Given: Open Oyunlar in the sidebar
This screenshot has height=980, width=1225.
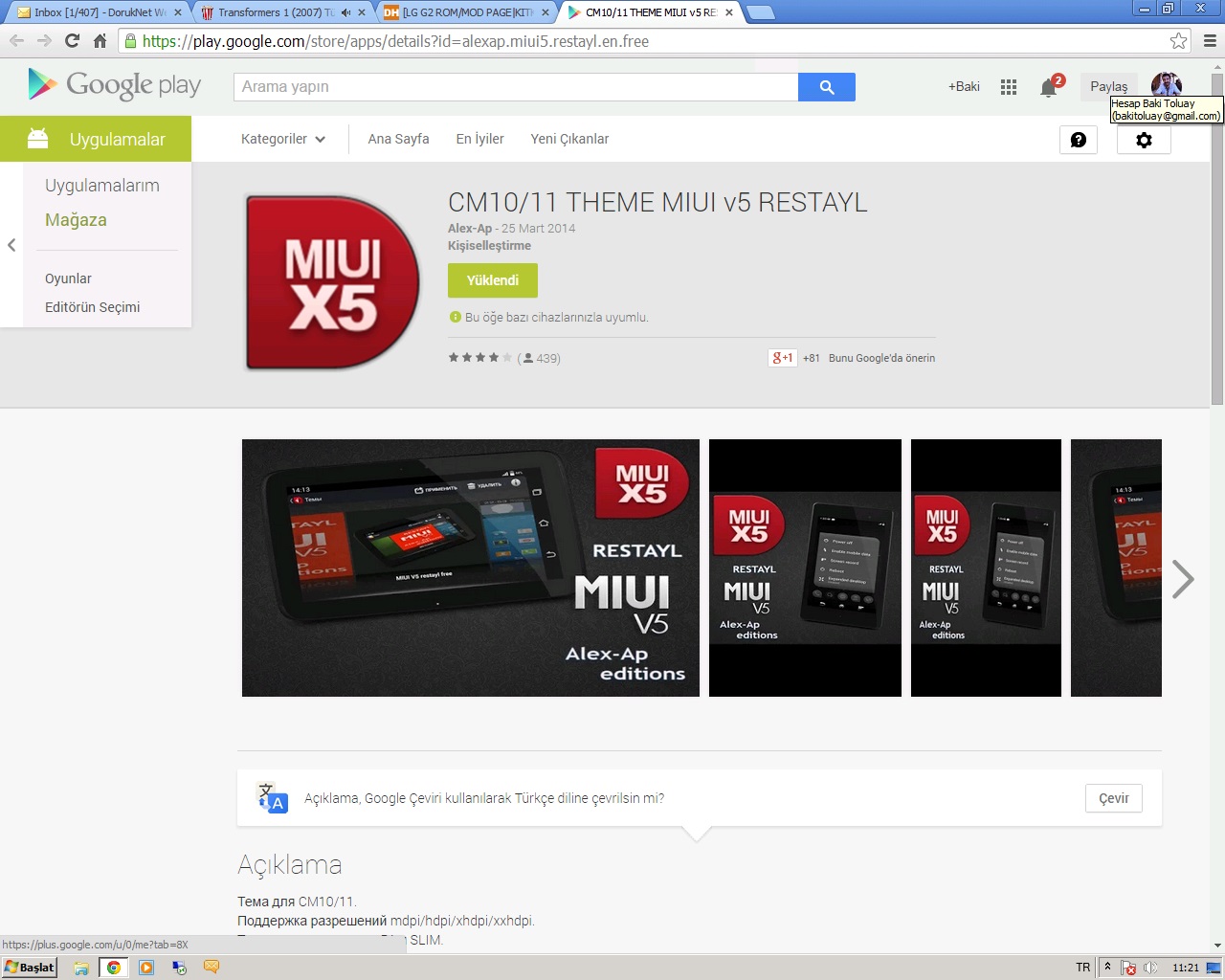Looking at the screenshot, I should [x=68, y=278].
